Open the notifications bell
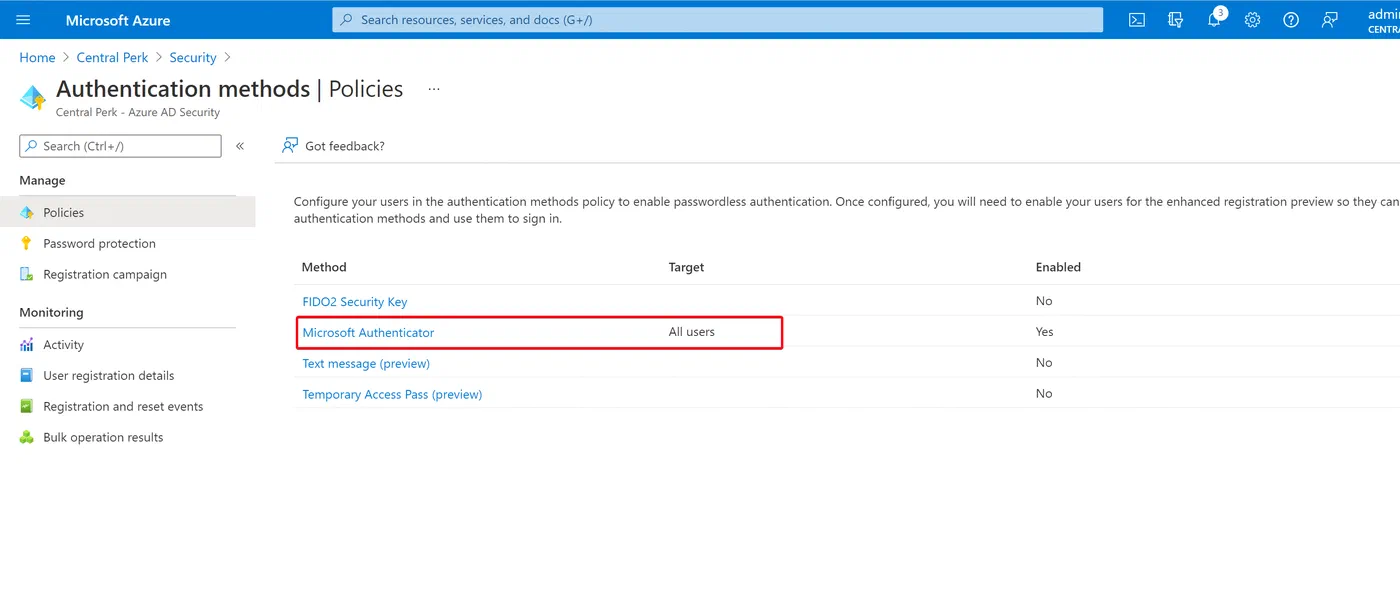The width and height of the screenshot is (1400, 590). pos(1215,19)
